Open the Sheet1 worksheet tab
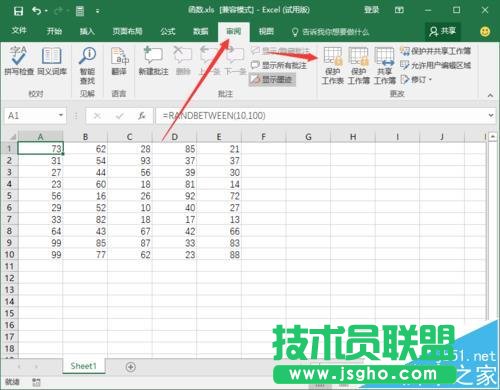Viewport: 500px width, 390px height. [83, 366]
